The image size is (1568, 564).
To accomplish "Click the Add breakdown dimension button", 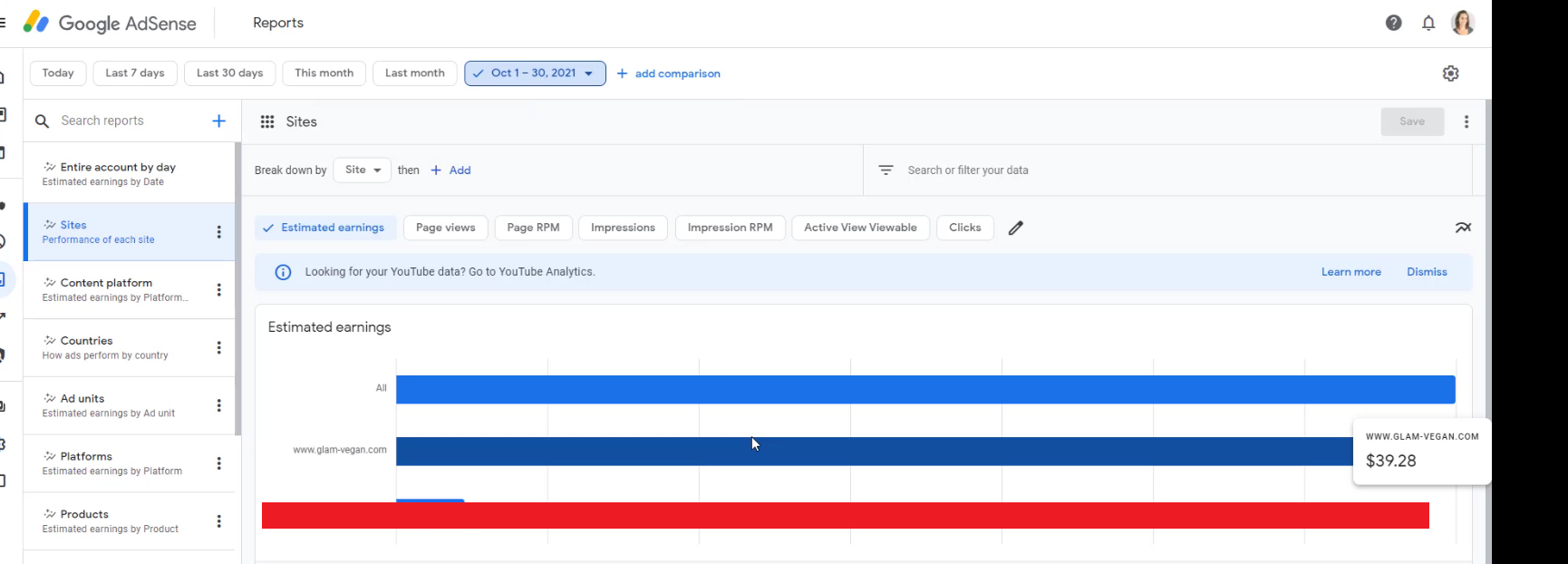I will pos(450,170).
